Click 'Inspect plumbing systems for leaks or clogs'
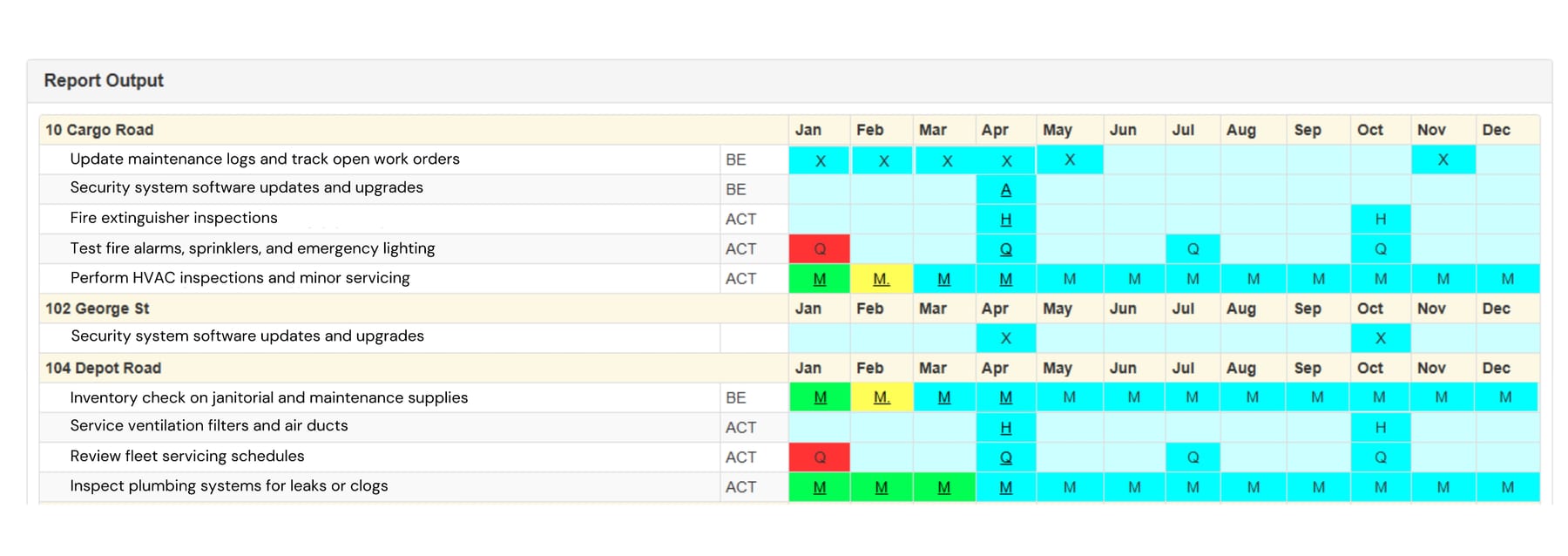Viewport: 1568px width, 556px height. click(x=229, y=486)
